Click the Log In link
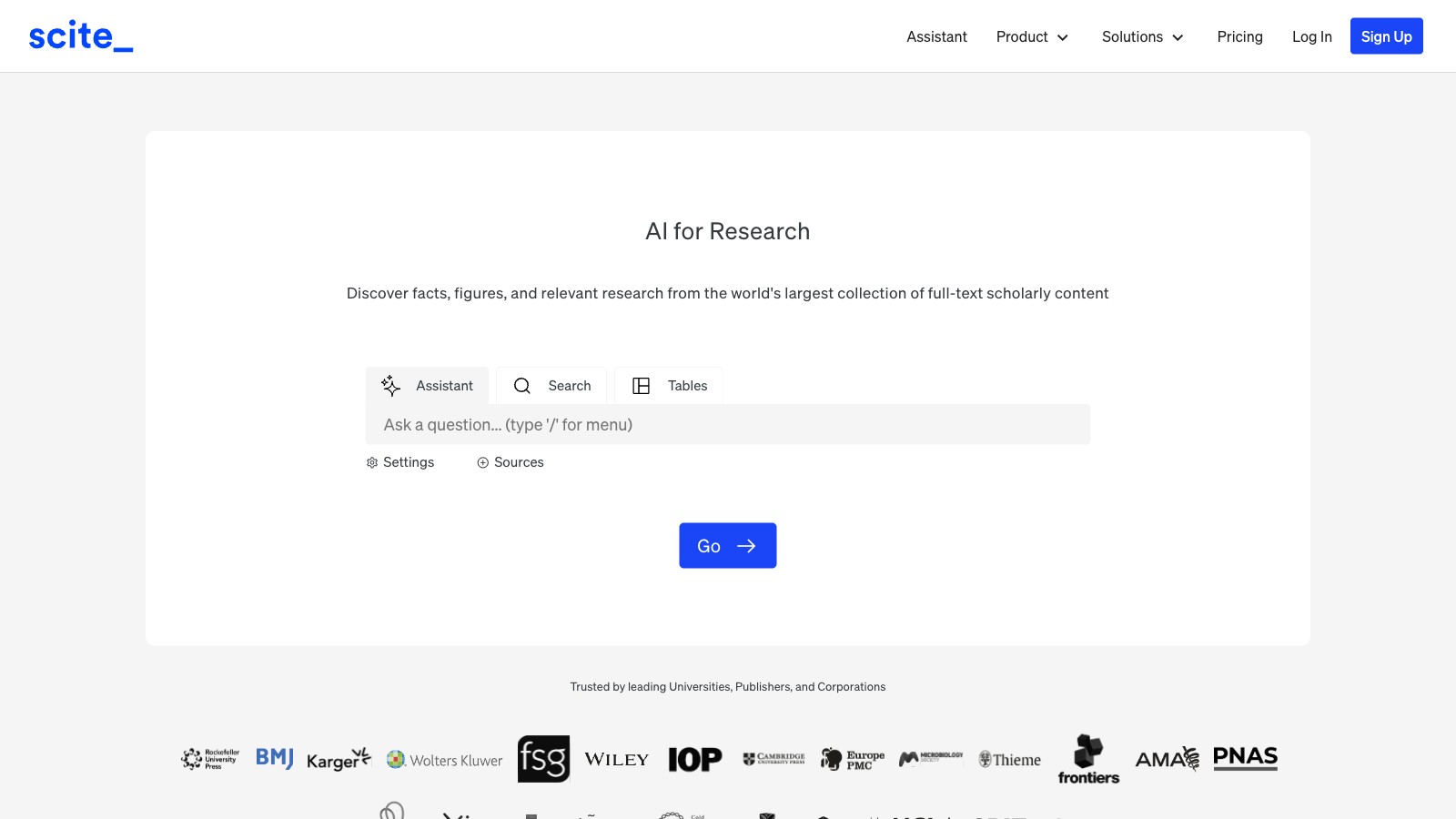This screenshot has width=1456, height=819. (1311, 36)
